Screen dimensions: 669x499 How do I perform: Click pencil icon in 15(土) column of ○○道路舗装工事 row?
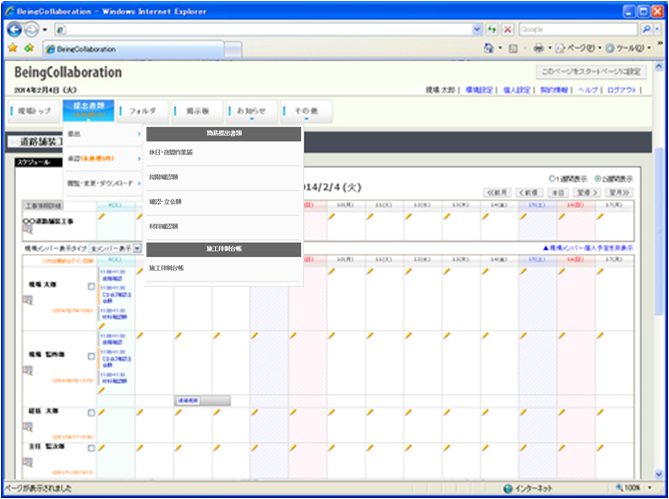coord(524,216)
